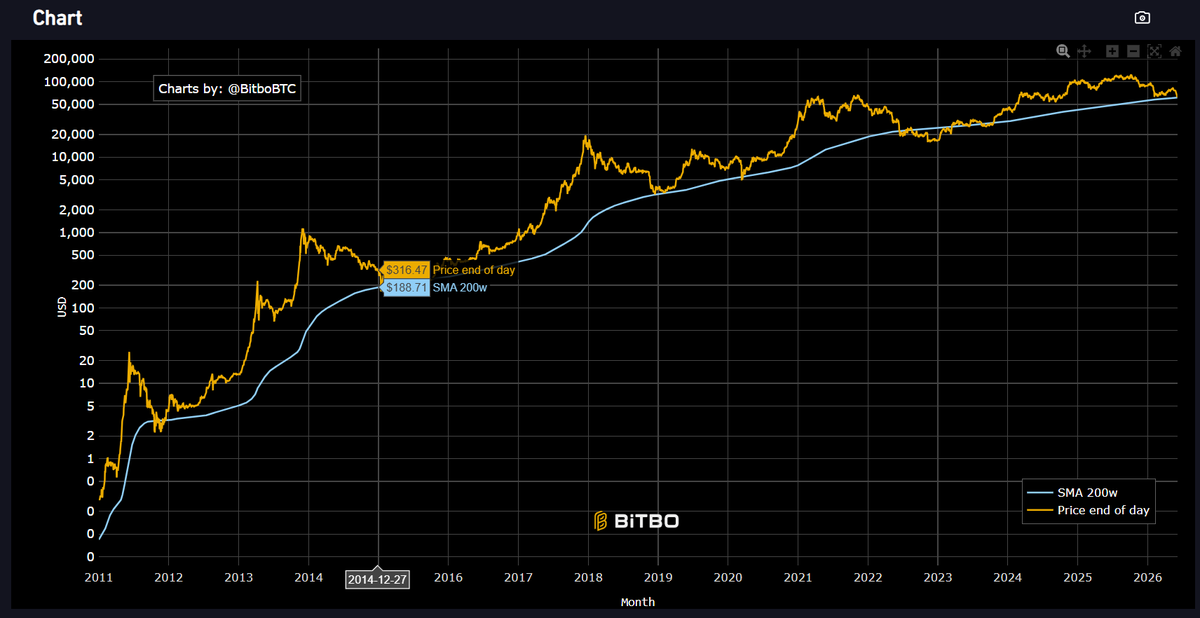Click the $188.71 SMA hover label
This screenshot has width=1200, height=618.
[406, 287]
